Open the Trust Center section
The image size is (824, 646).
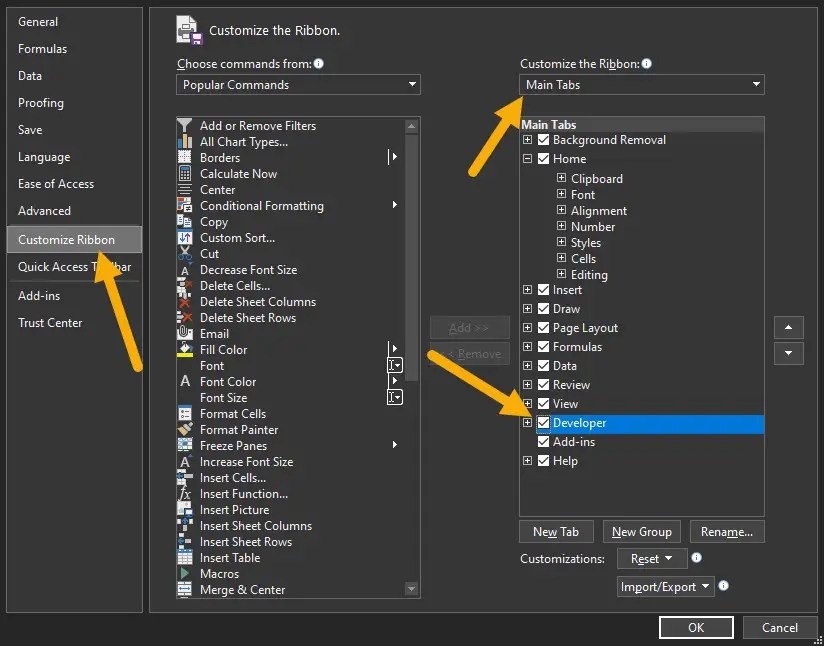tap(50, 323)
